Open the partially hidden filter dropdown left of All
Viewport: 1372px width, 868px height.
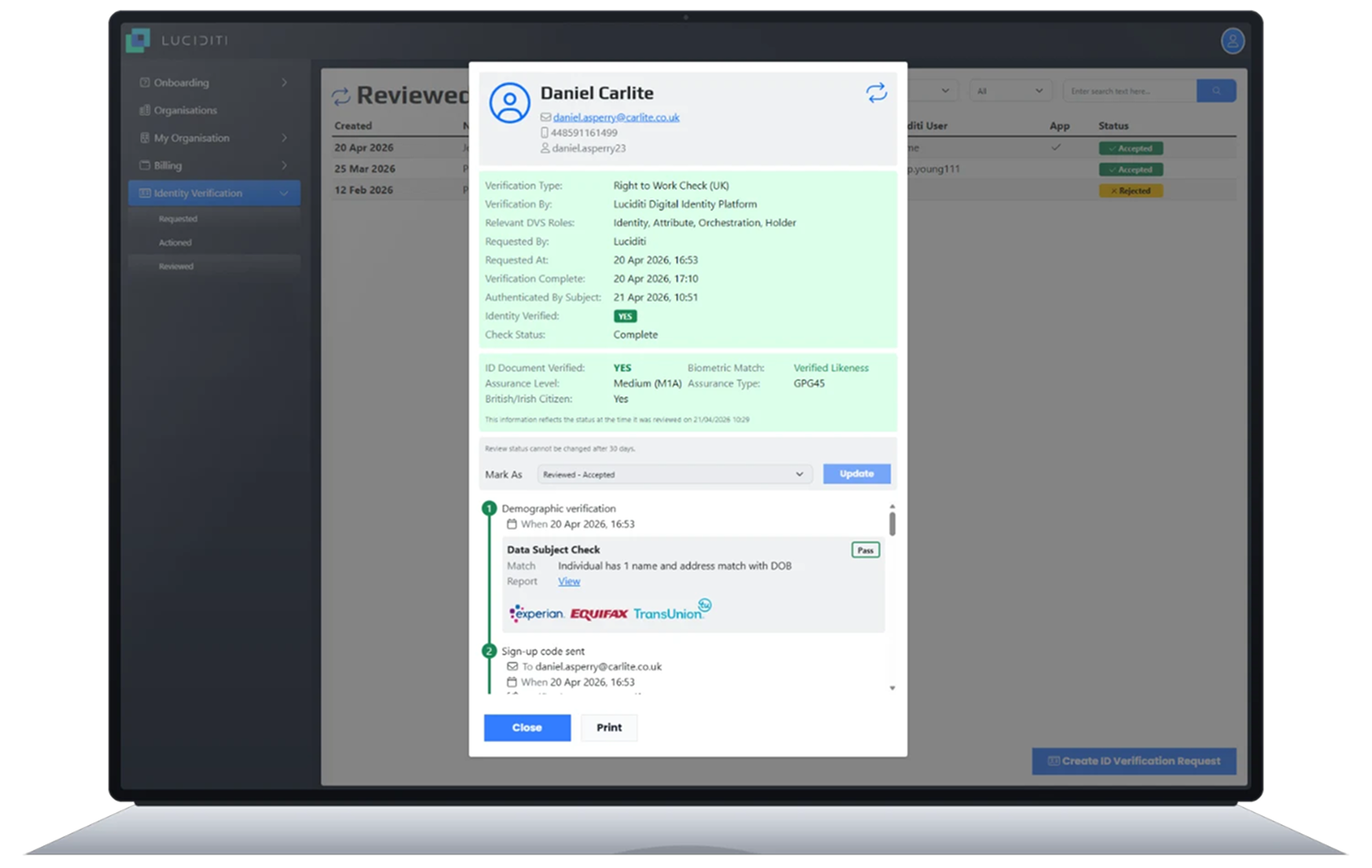[934, 91]
